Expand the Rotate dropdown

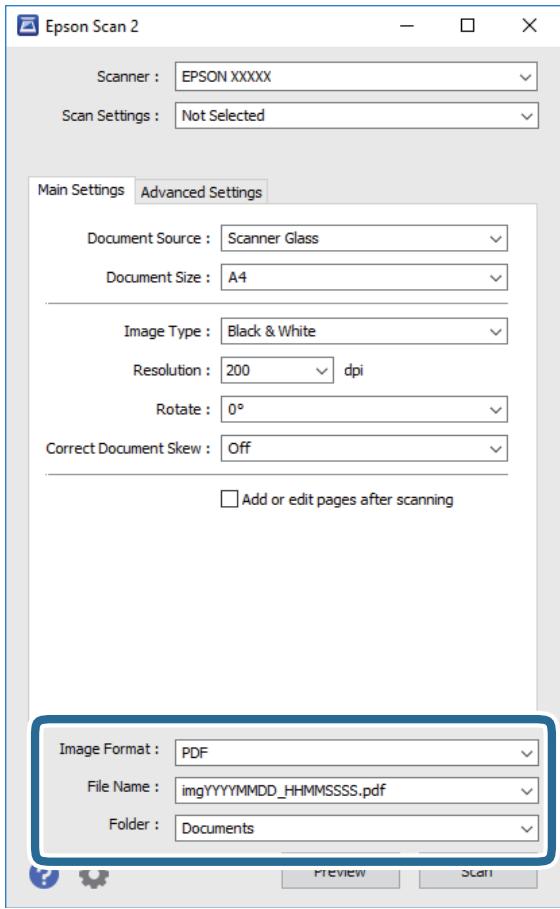364,409
